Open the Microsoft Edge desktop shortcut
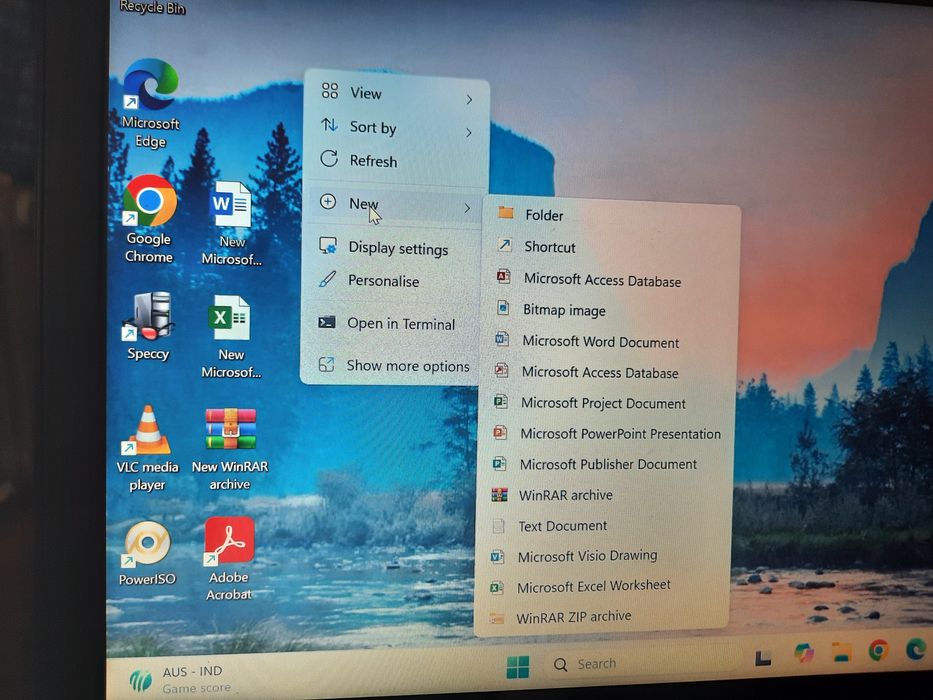 coord(150,102)
